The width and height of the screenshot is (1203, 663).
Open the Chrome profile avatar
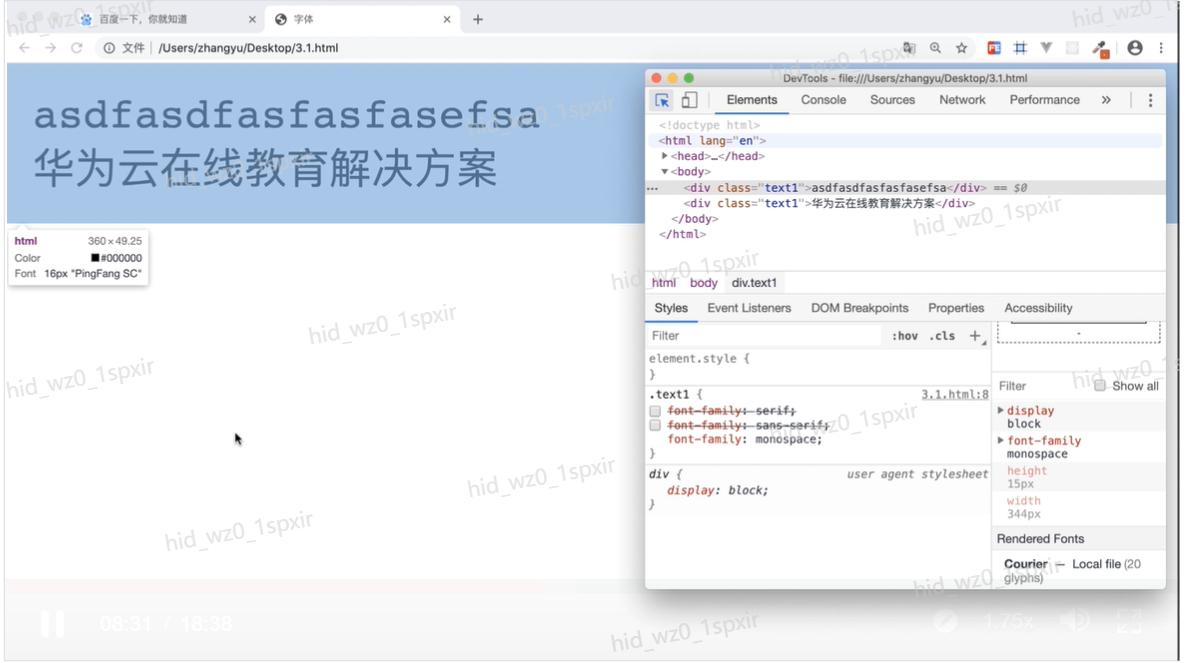[1135, 48]
